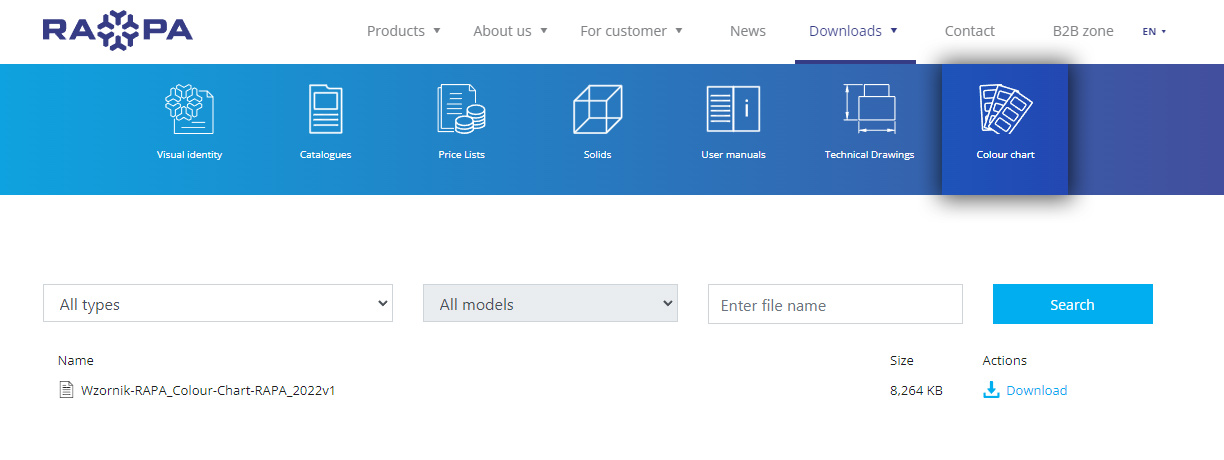Open the Price Lists coins icon
The height and width of the screenshot is (460, 1224).
point(461,110)
